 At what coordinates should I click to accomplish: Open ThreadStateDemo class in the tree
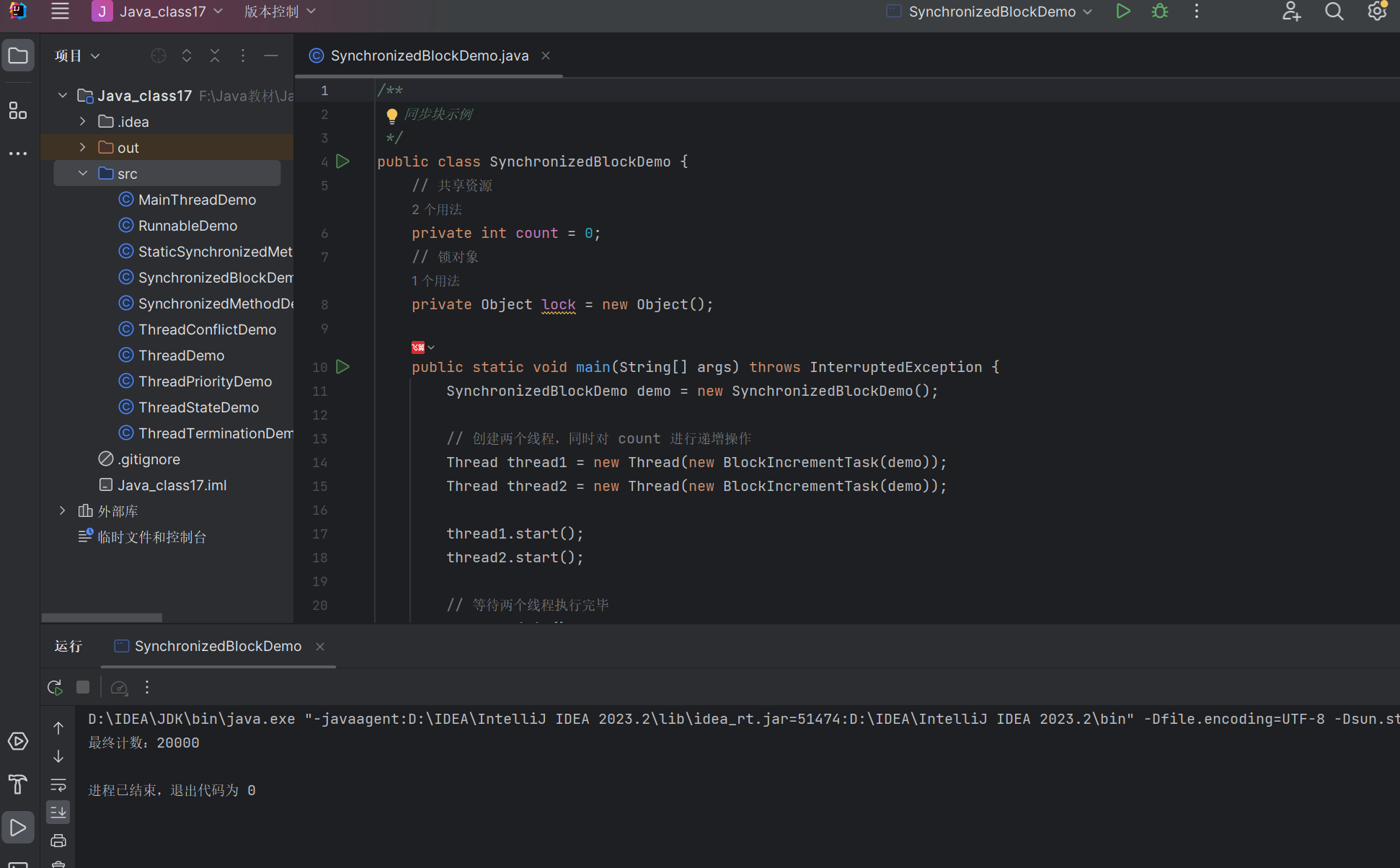coord(198,407)
